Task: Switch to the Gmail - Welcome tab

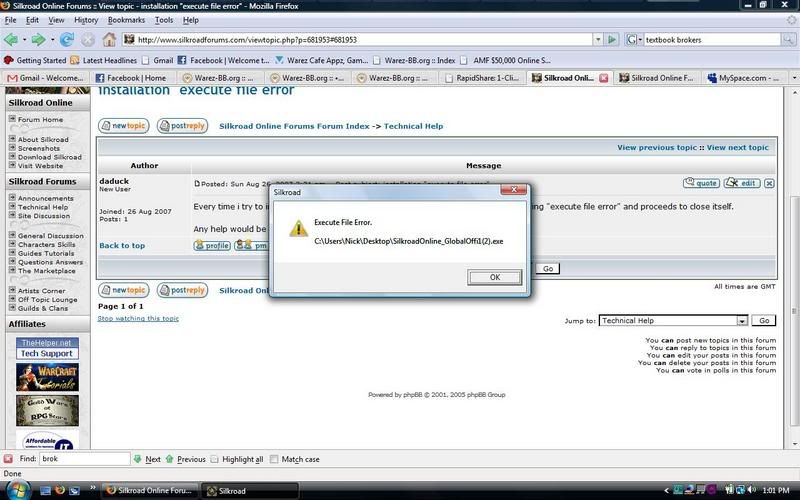Action: pyautogui.click(x=46, y=78)
